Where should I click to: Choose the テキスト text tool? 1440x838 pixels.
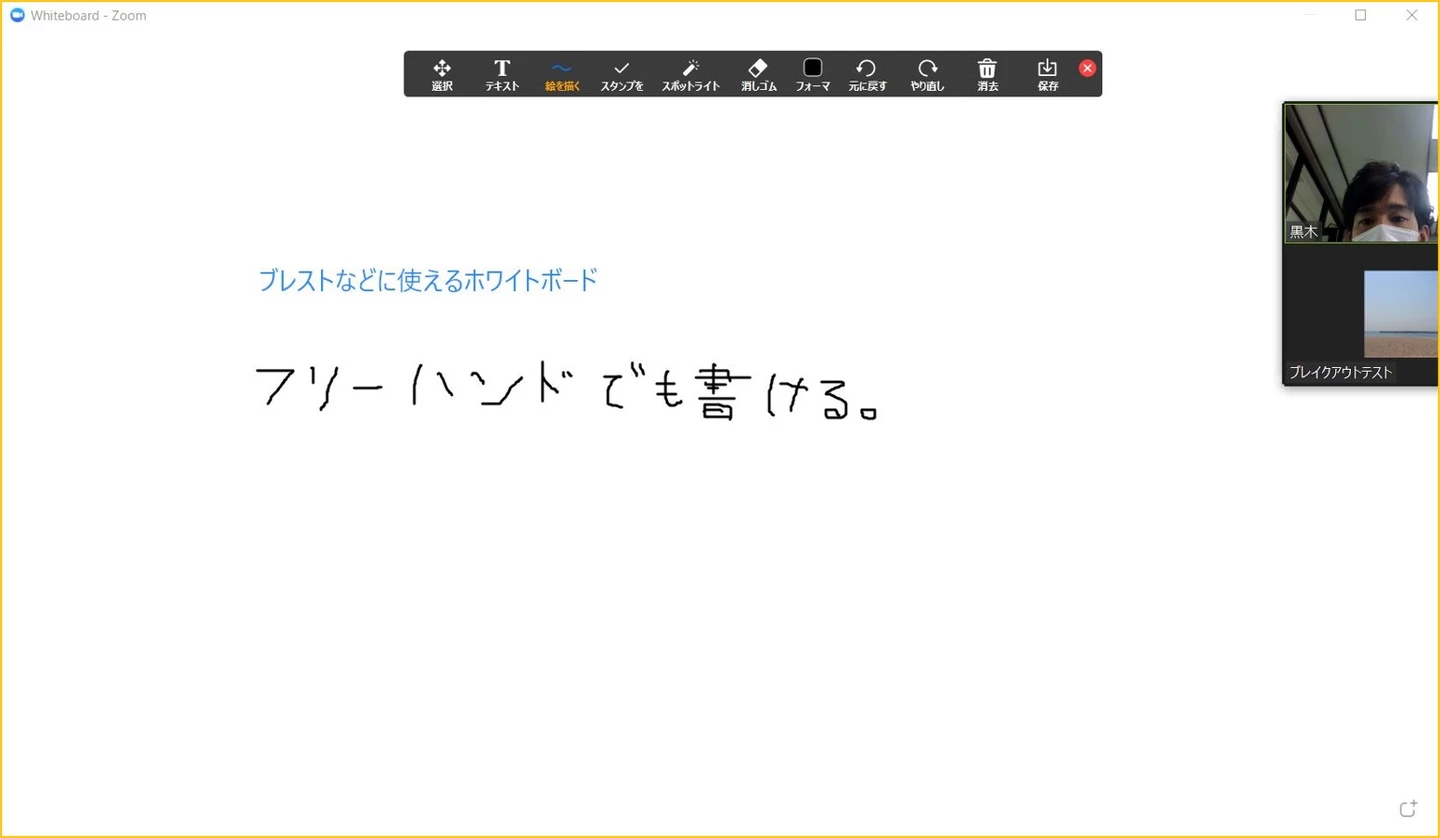(502, 75)
